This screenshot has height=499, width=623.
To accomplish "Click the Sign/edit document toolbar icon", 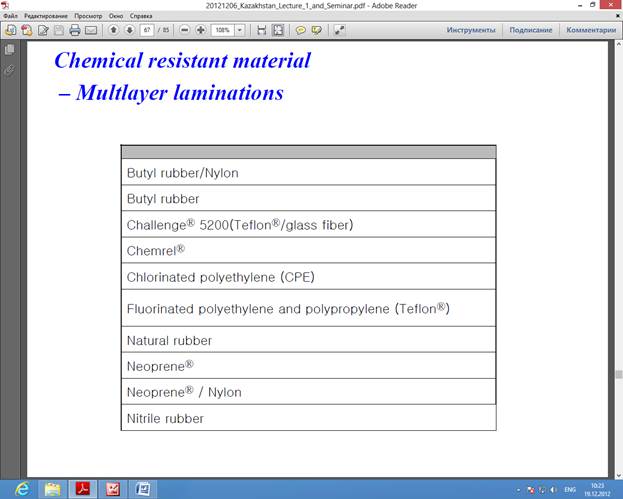I will pos(43,30).
